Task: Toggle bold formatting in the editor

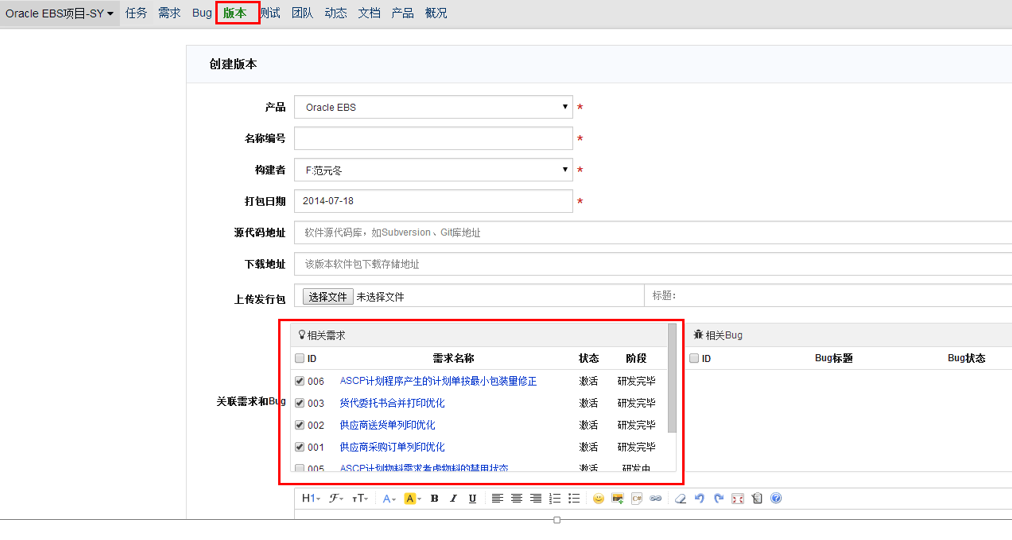Action: [434, 499]
